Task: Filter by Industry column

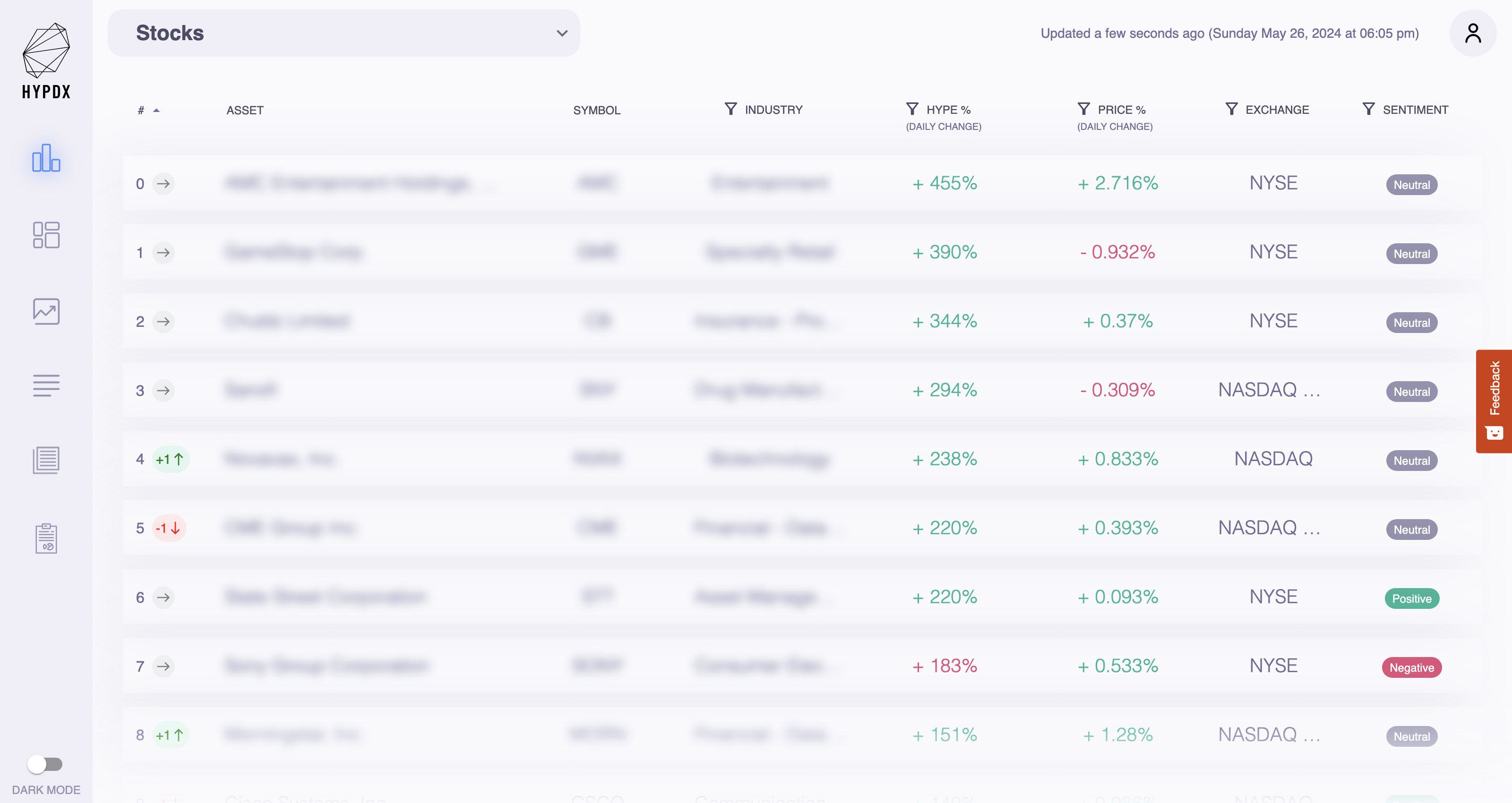Action: coord(730,109)
